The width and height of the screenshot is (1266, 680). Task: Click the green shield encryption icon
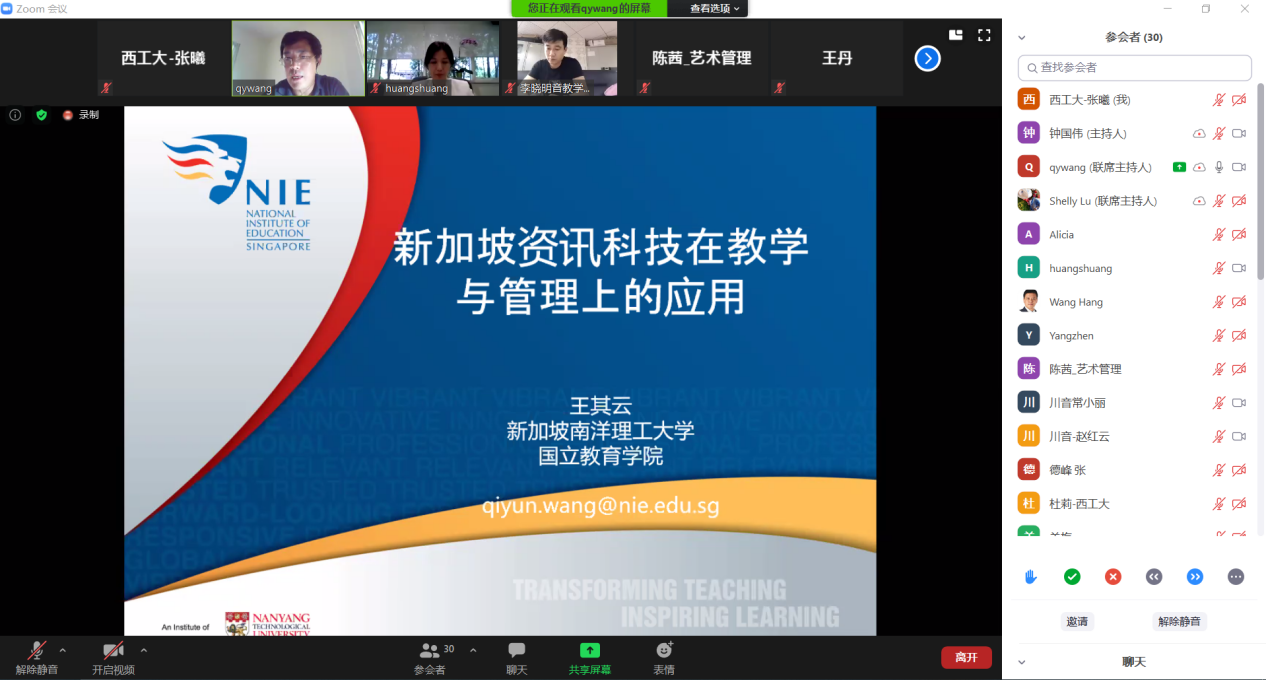pos(42,115)
